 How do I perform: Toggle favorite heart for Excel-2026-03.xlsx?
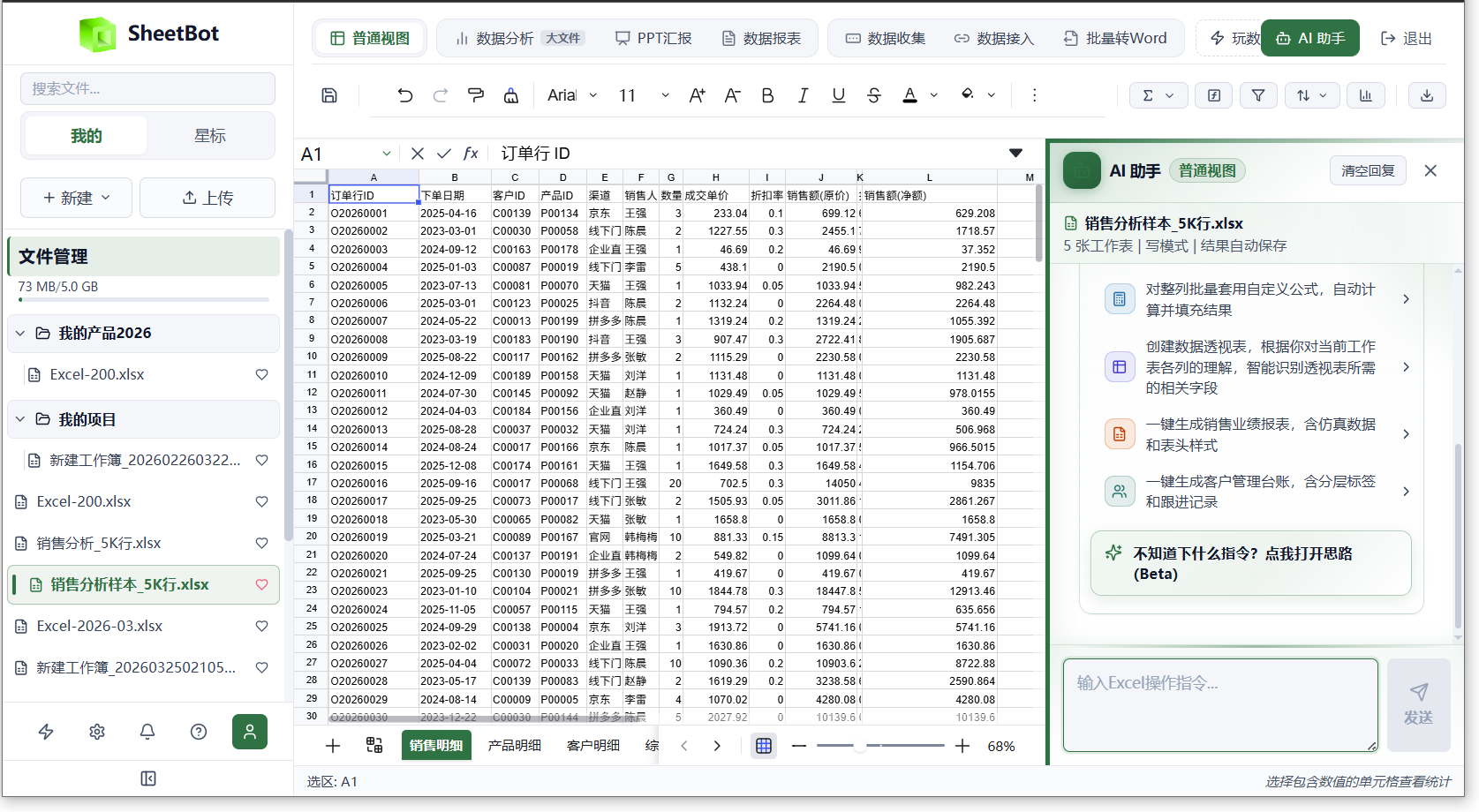261,626
